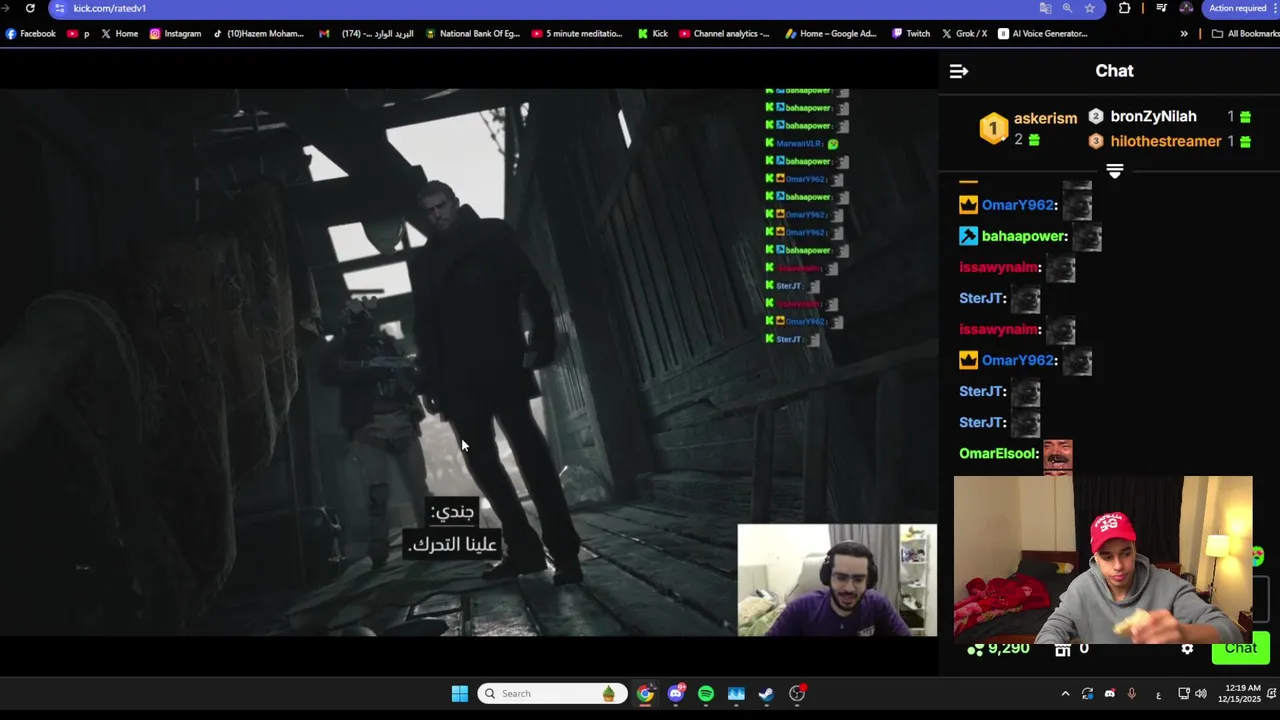1280x720 pixels.
Task: Click the zoom magnifier icon in address bar
Action: pyautogui.click(x=1067, y=8)
